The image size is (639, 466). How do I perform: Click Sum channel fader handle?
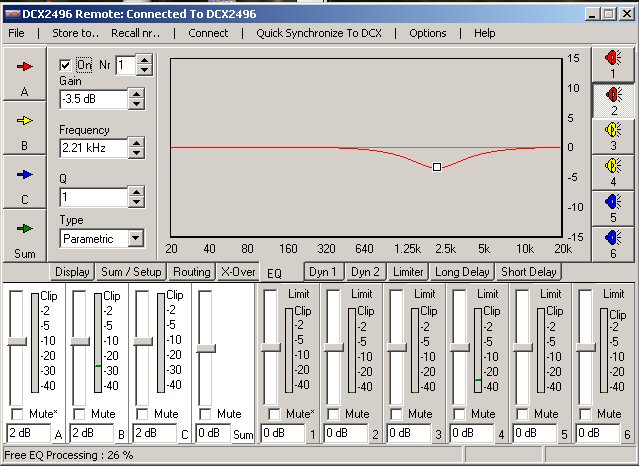click(206, 349)
